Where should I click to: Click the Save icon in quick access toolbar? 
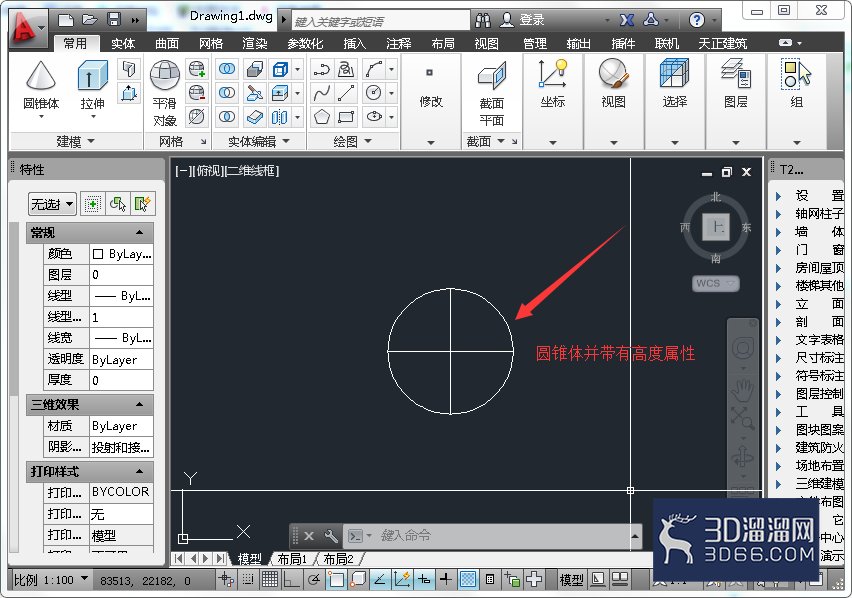pos(114,20)
